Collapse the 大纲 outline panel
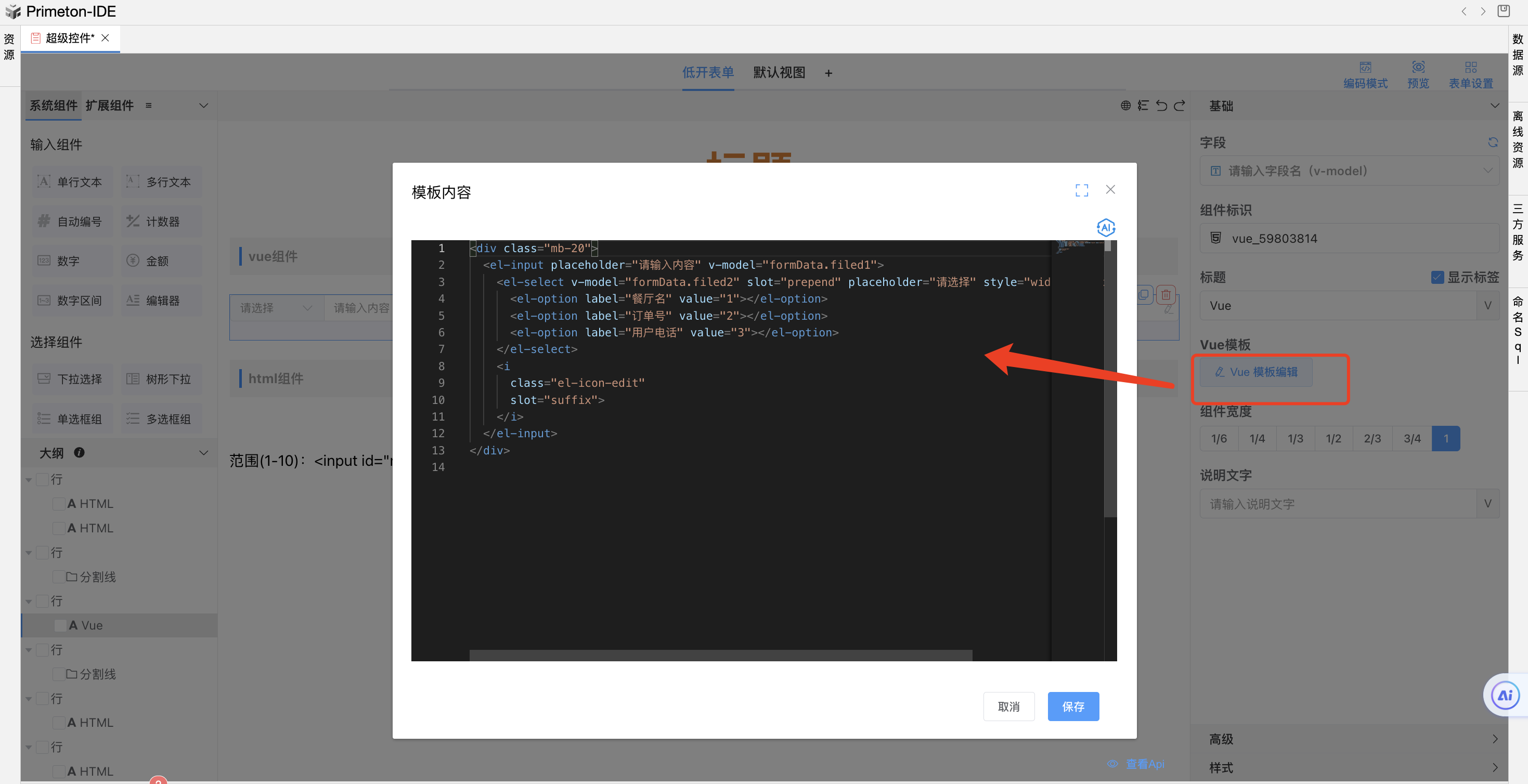The width and height of the screenshot is (1528, 784). coord(203,452)
